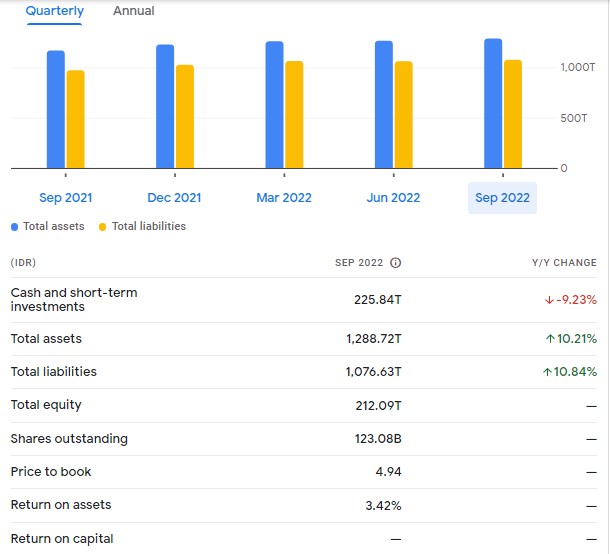This screenshot has height=554, width=610.
Task: Click the Mar 2022 yellow liabilities bar
Action: 294,114
